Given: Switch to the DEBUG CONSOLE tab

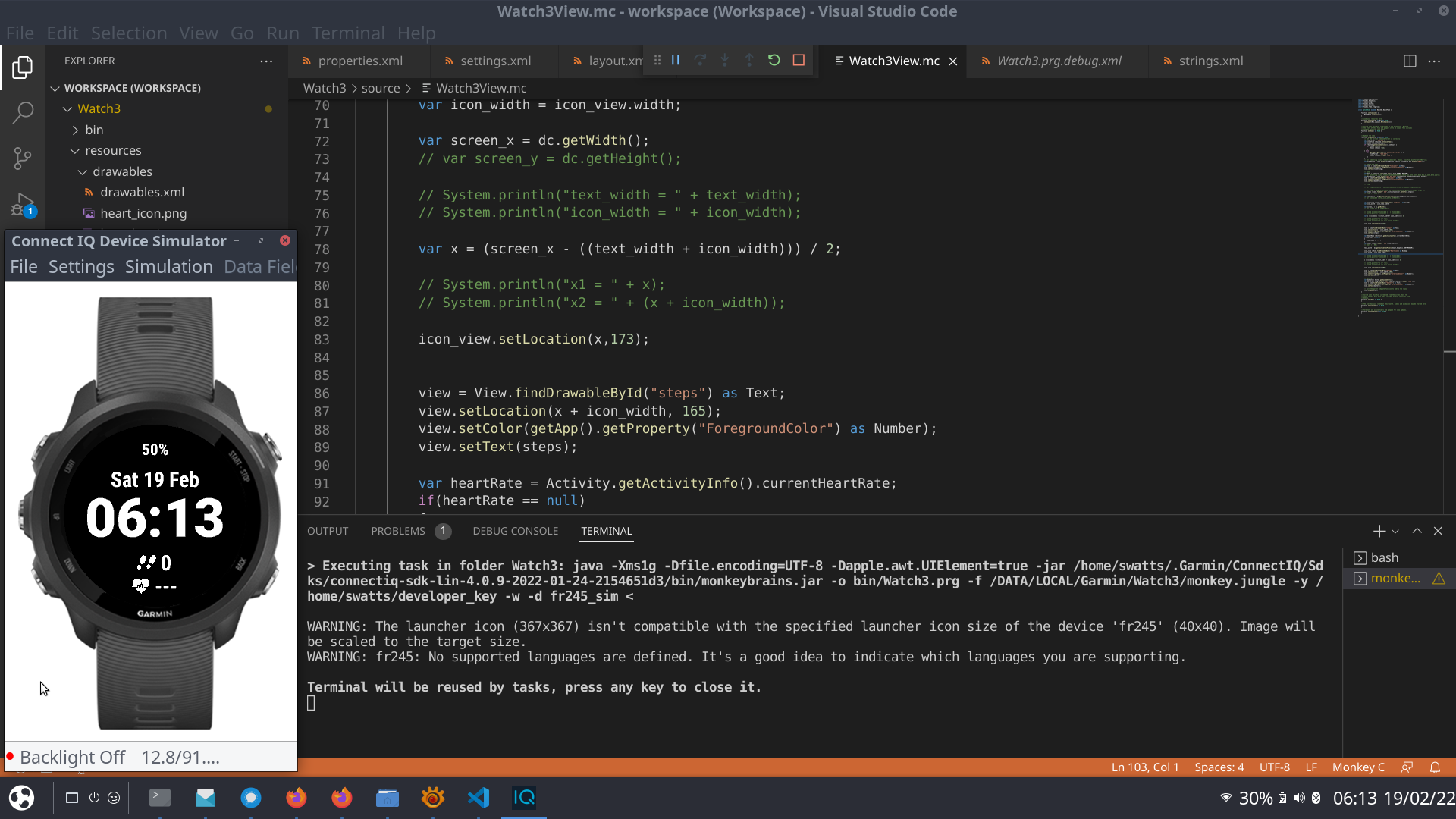Looking at the screenshot, I should pyautogui.click(x=515, y=531).
